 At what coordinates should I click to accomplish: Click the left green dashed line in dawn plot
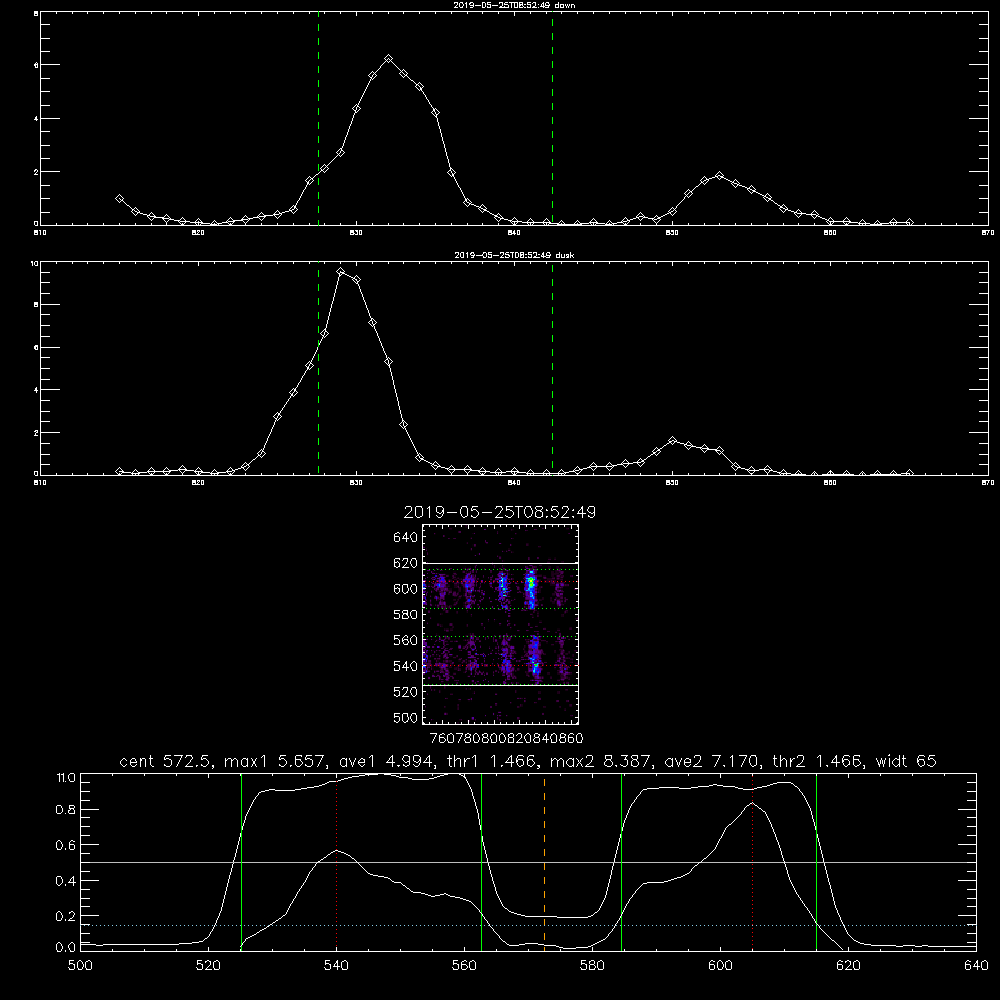pos(318,118)
